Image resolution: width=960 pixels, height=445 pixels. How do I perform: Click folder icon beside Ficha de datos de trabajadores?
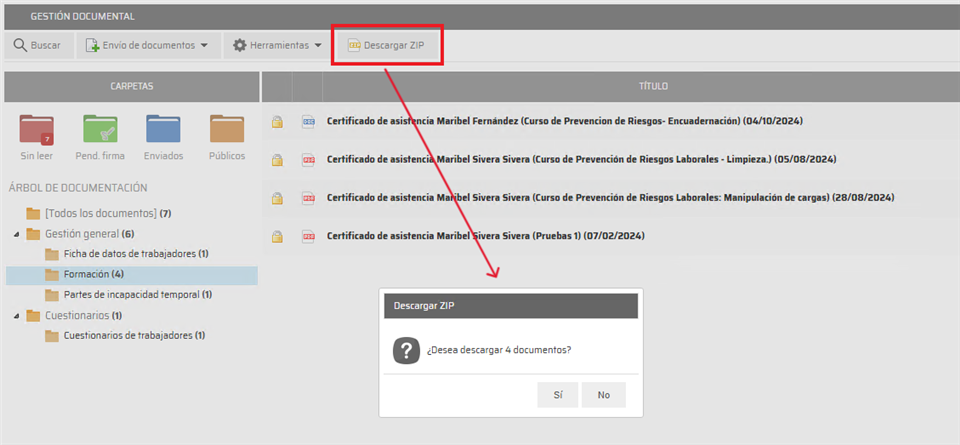[52, 254]
